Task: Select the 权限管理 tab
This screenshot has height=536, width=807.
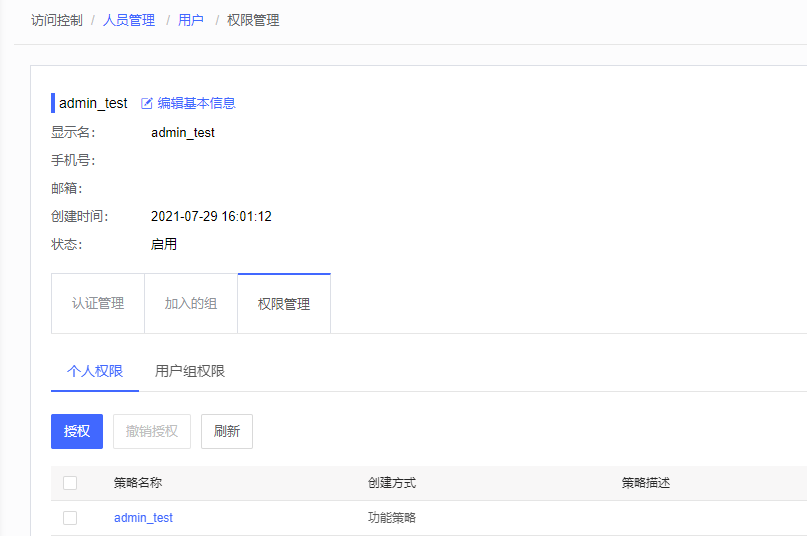Action: (284, 304)
